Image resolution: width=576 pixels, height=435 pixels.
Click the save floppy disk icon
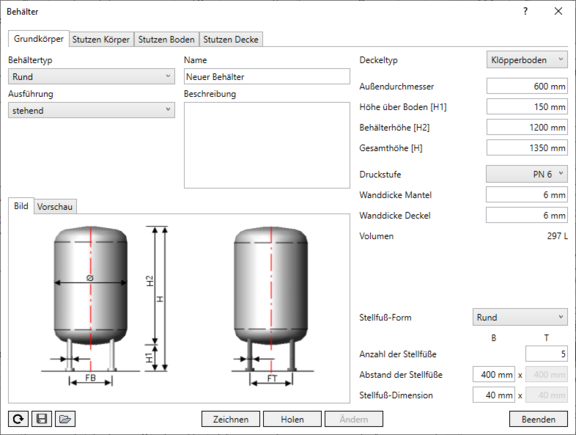coord(42,419)
